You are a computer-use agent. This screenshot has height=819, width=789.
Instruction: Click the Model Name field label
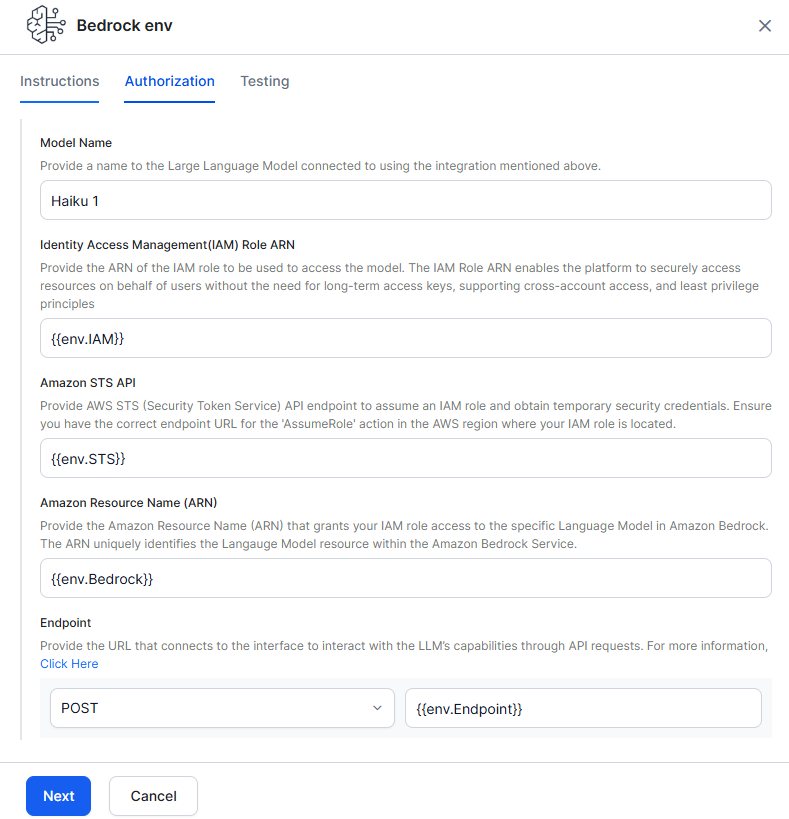[76, 143]
